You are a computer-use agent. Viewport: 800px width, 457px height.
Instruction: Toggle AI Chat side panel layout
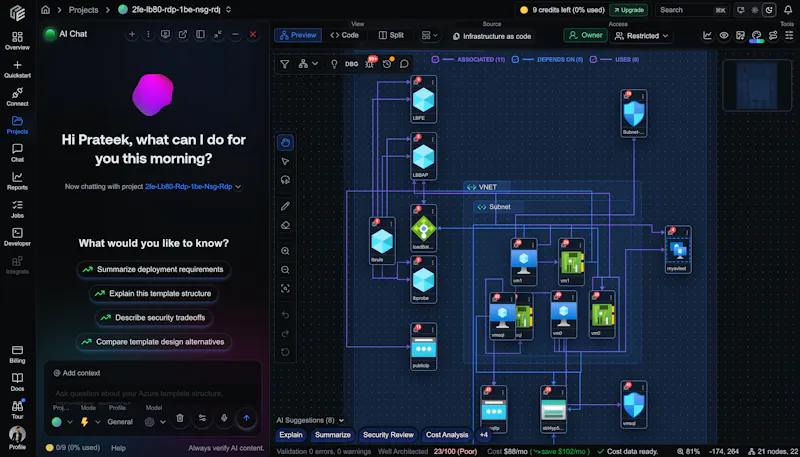click(200, 34)
